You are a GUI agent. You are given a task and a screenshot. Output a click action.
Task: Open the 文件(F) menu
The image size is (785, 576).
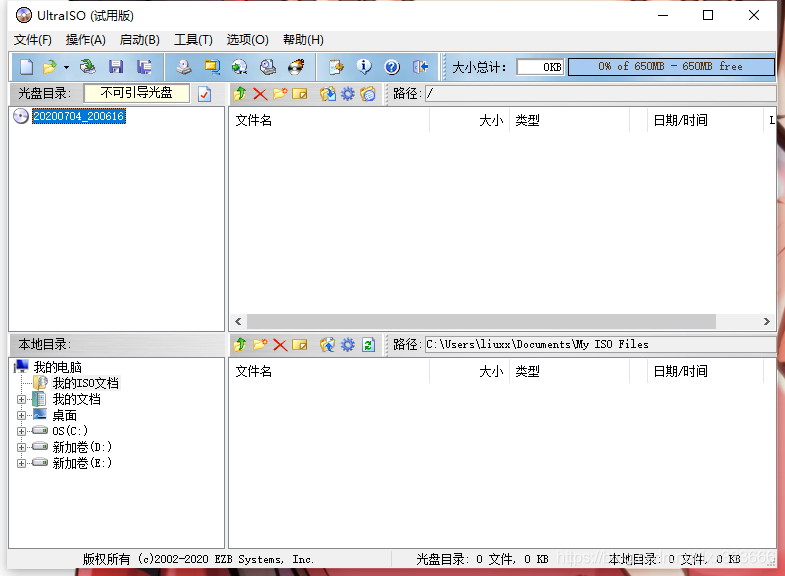click(33, 40)
